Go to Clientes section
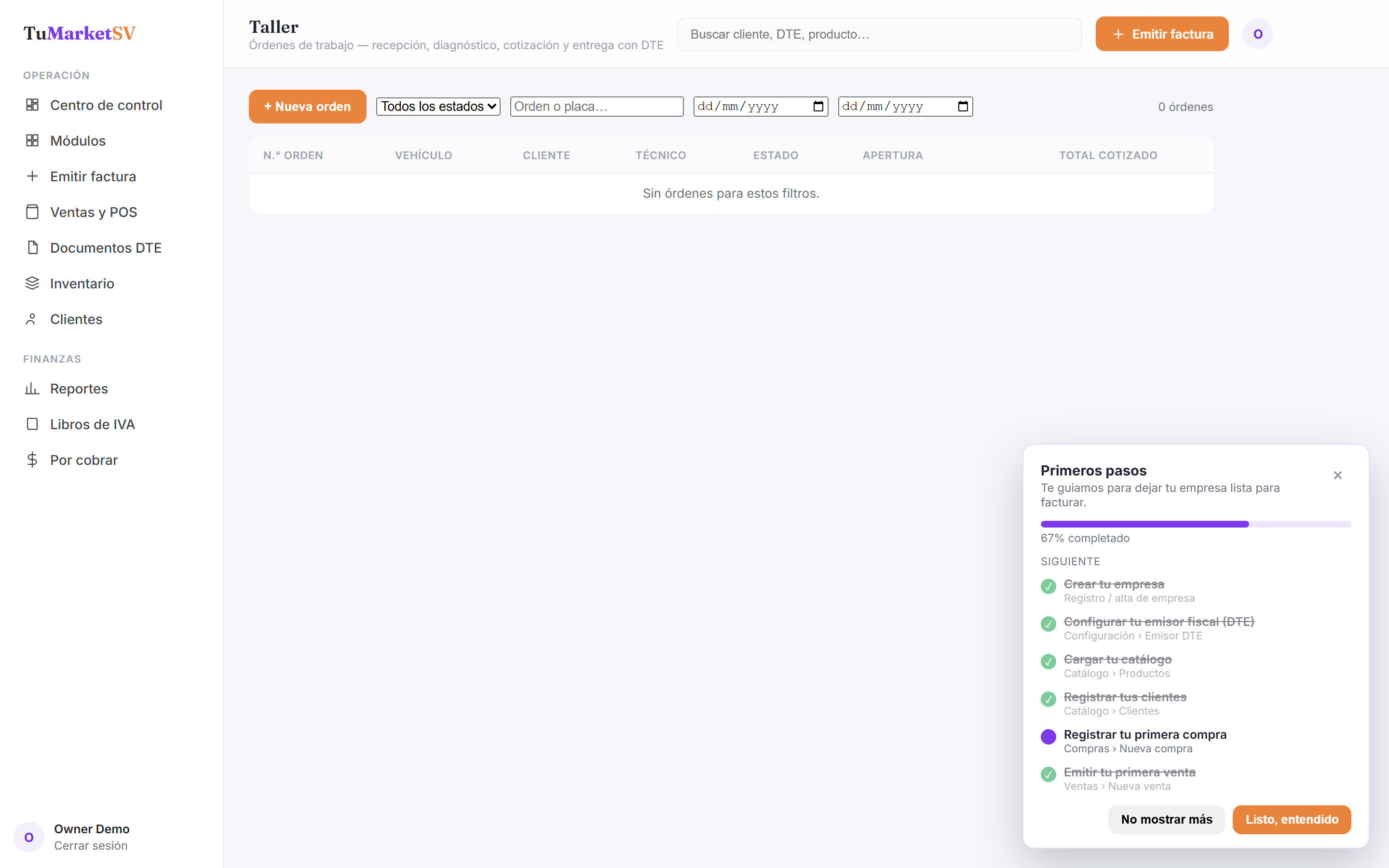 click(x=76, y=319)
